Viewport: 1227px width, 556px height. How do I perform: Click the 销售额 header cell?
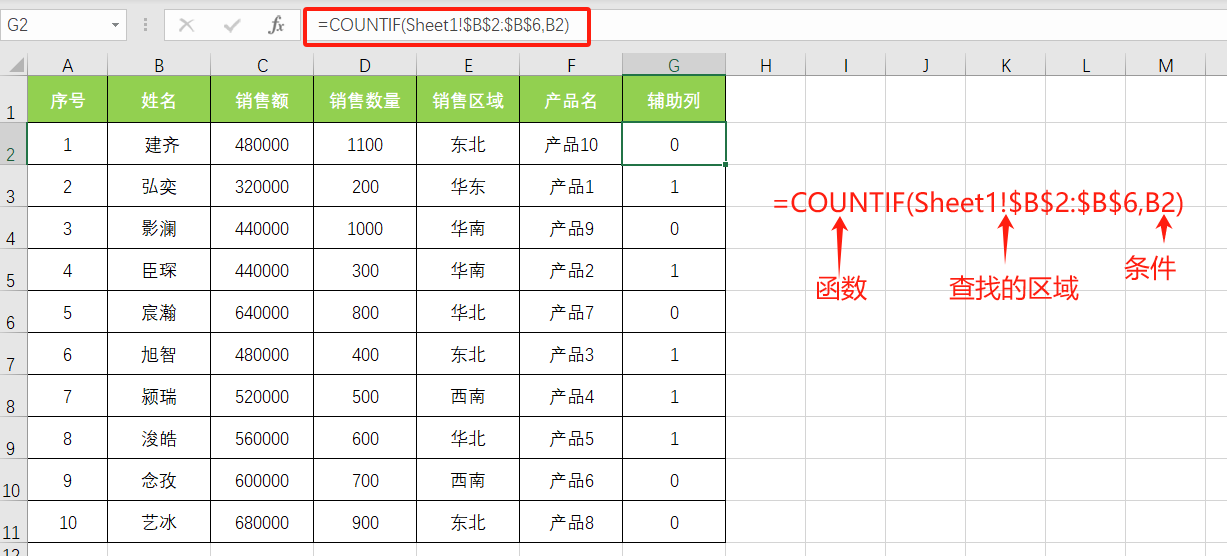tap(262, 100)
